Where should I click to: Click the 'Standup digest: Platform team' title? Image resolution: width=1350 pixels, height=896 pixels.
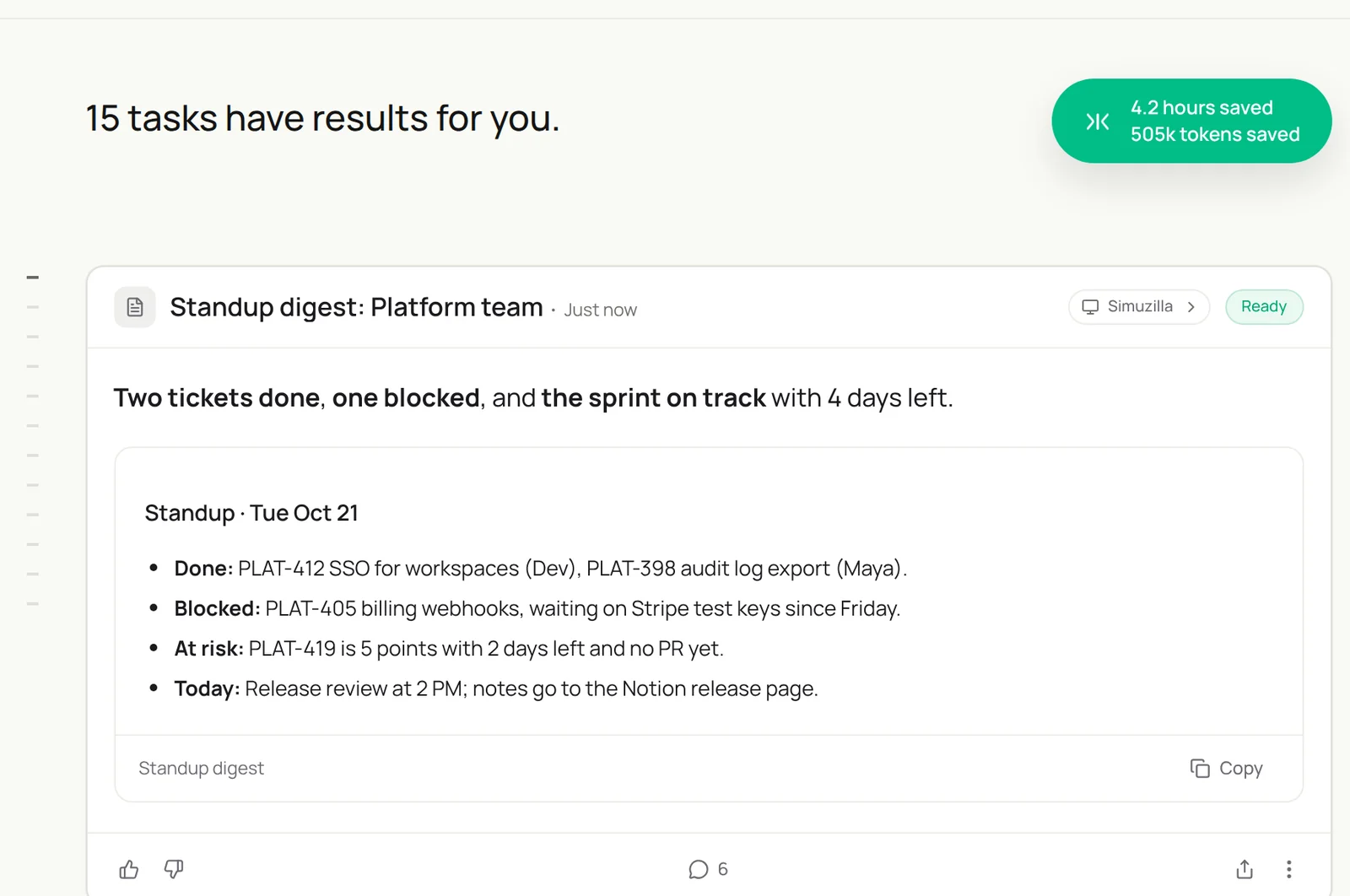(356, 307)
